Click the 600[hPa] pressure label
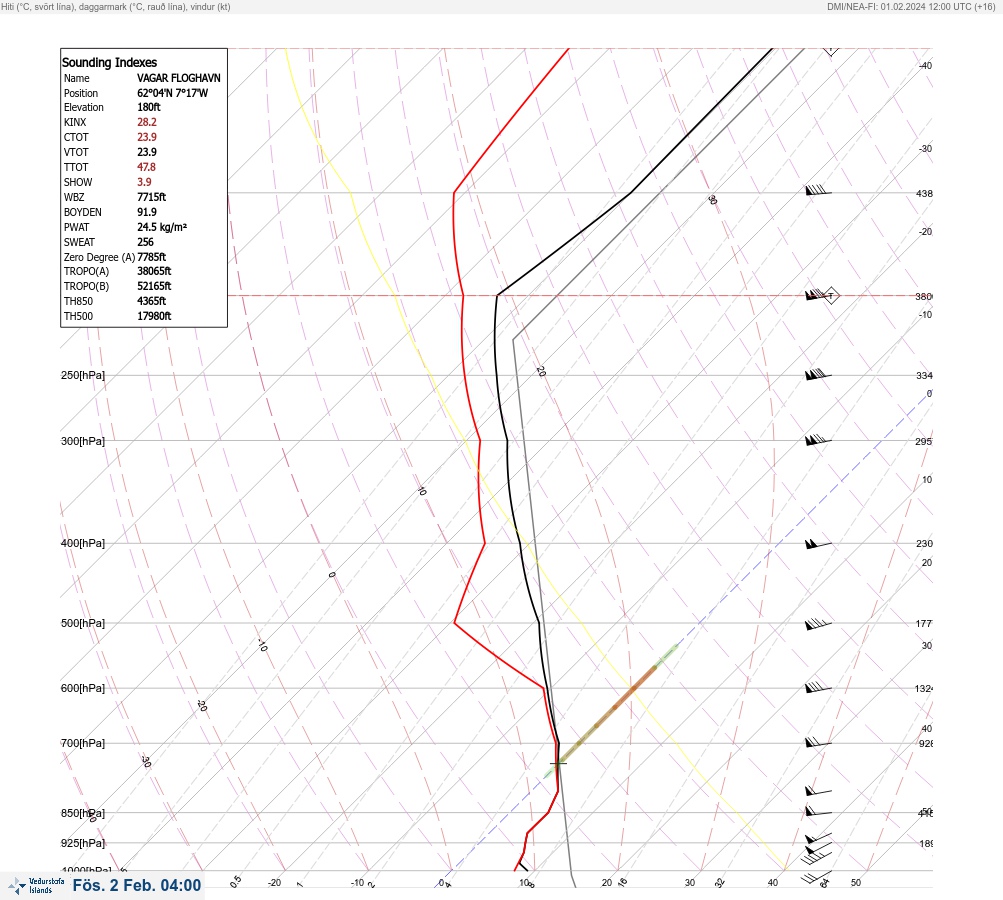1003x900 pixels. pyautogui.click(x=83, y=688)
